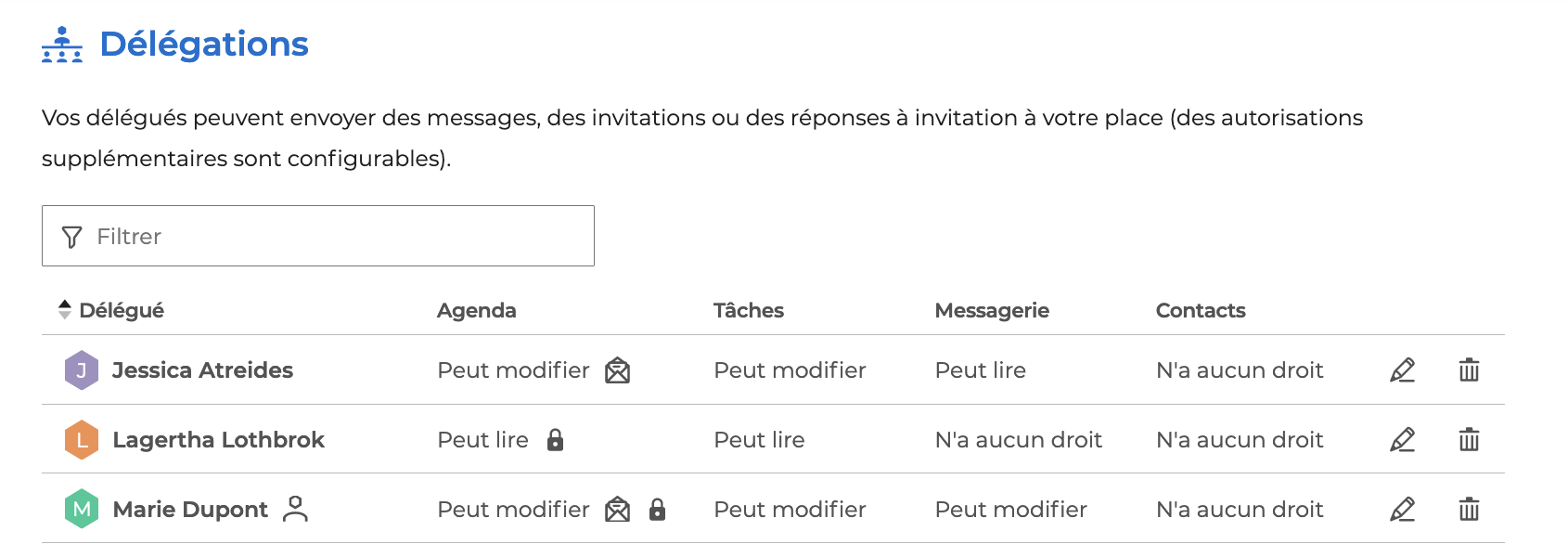This screenshot has height=557, width=1568.
Task: Click the green M avatar for Marie
Action: 82,509
